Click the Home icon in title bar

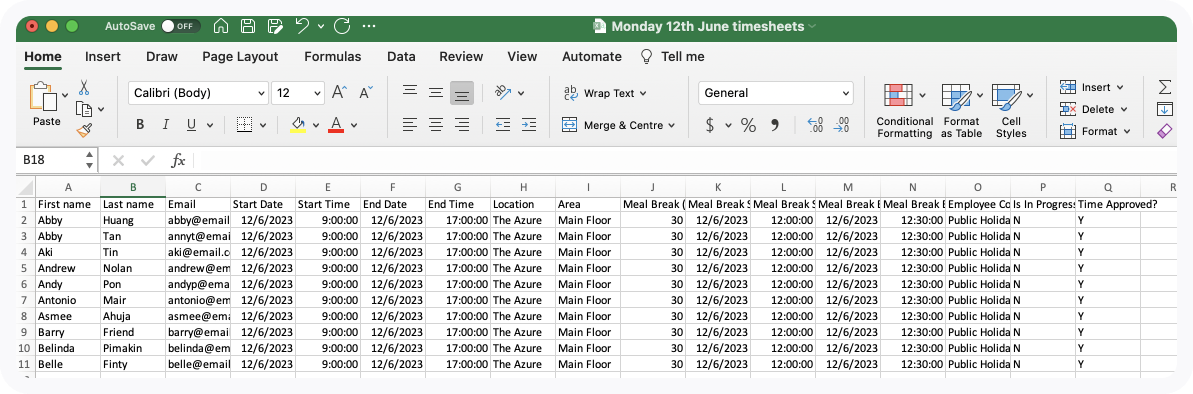coord(221,26)
